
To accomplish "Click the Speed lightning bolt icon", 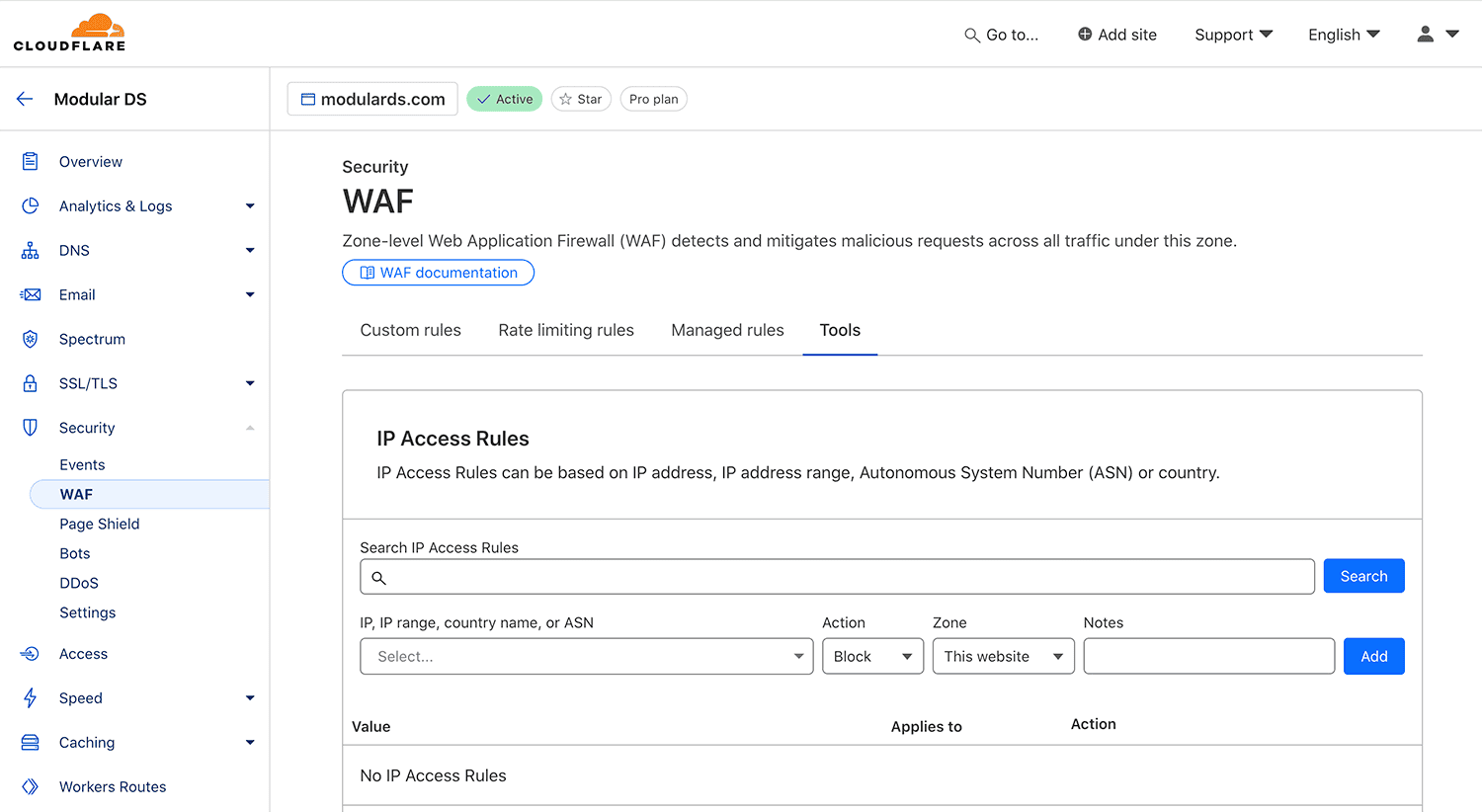I will pos(31,698).
